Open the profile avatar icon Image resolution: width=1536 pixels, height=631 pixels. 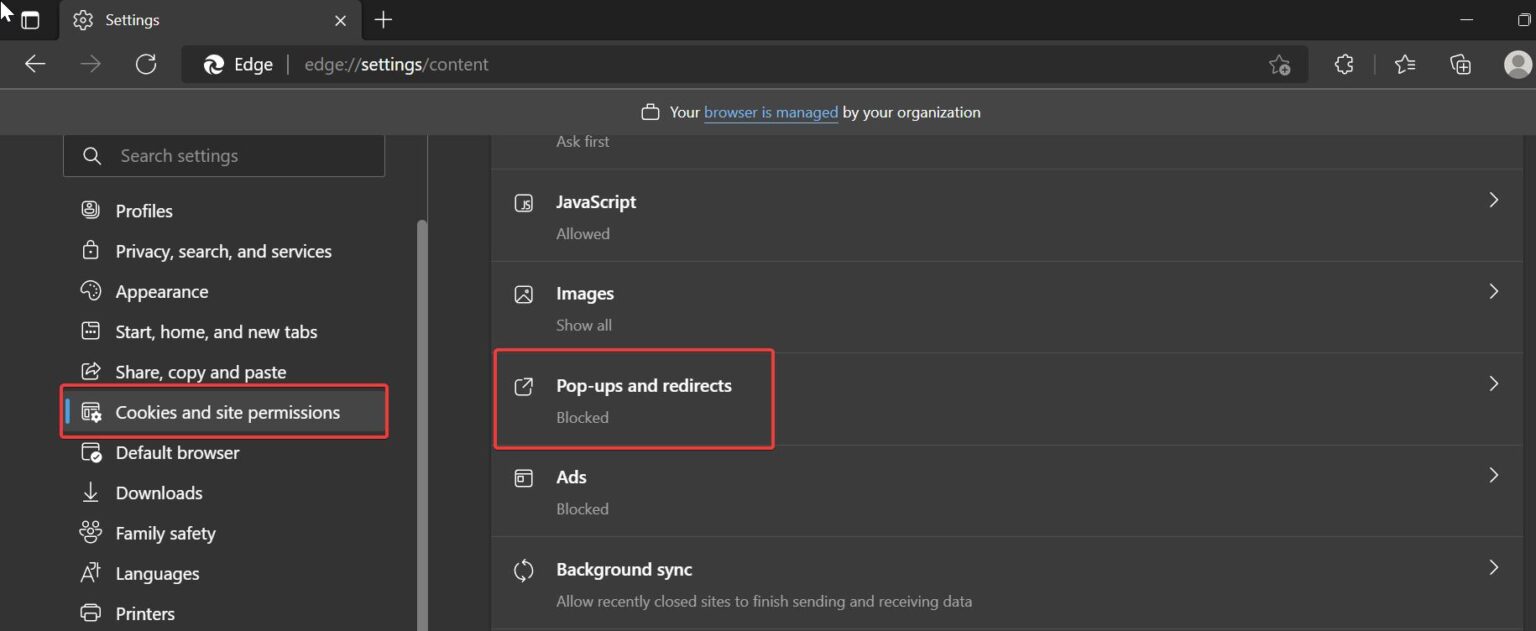coord(1517,63)
